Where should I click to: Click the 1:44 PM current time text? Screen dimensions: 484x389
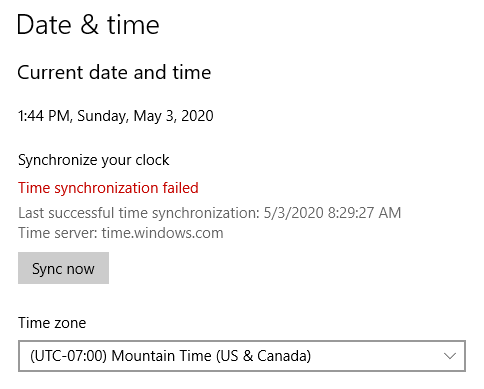(44, 116)
